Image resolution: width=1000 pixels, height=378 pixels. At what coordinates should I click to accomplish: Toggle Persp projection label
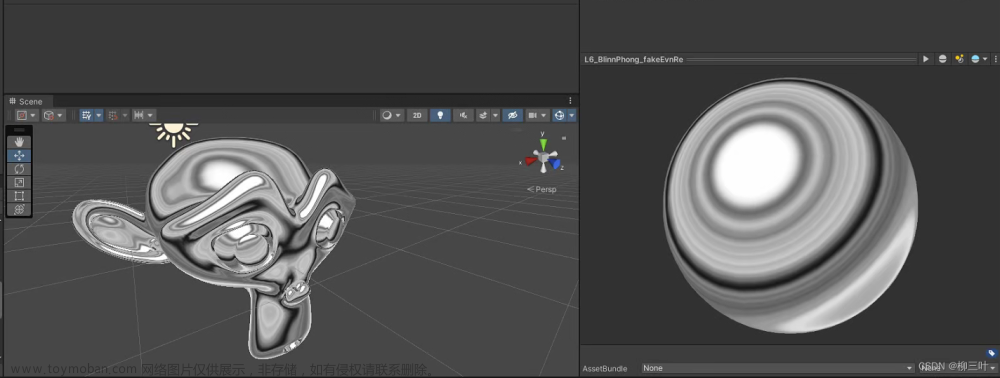(x=542, y=189)
